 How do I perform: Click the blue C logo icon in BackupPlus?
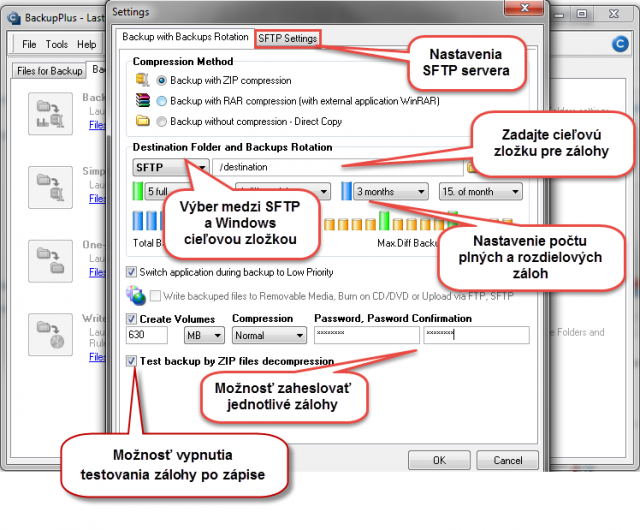tap(620, 44)
